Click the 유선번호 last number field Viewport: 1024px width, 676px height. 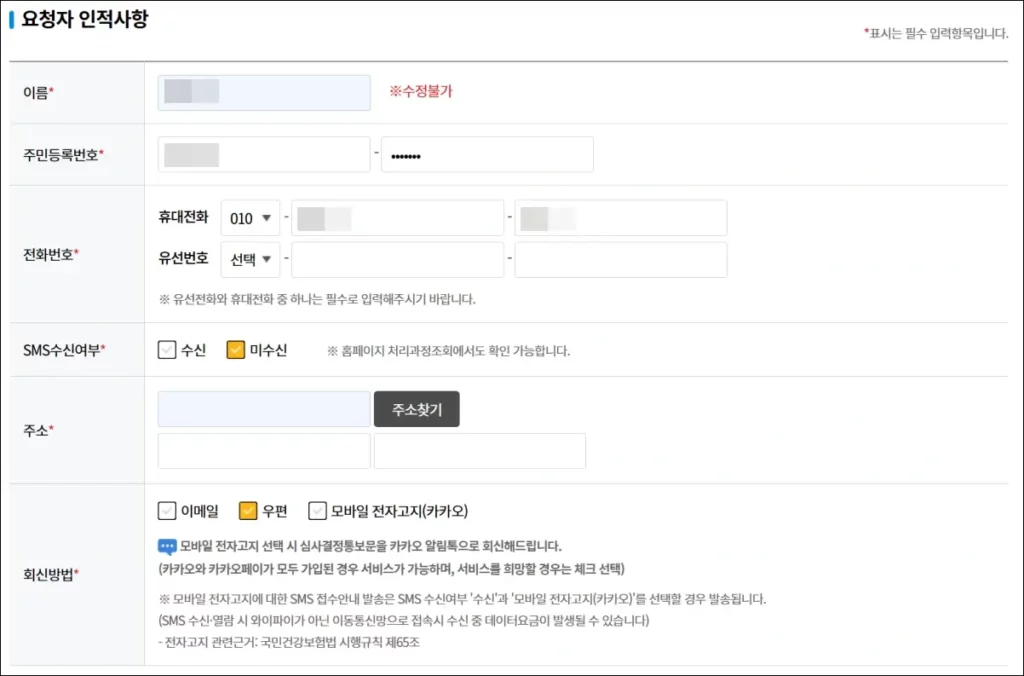tap(621, 260)
